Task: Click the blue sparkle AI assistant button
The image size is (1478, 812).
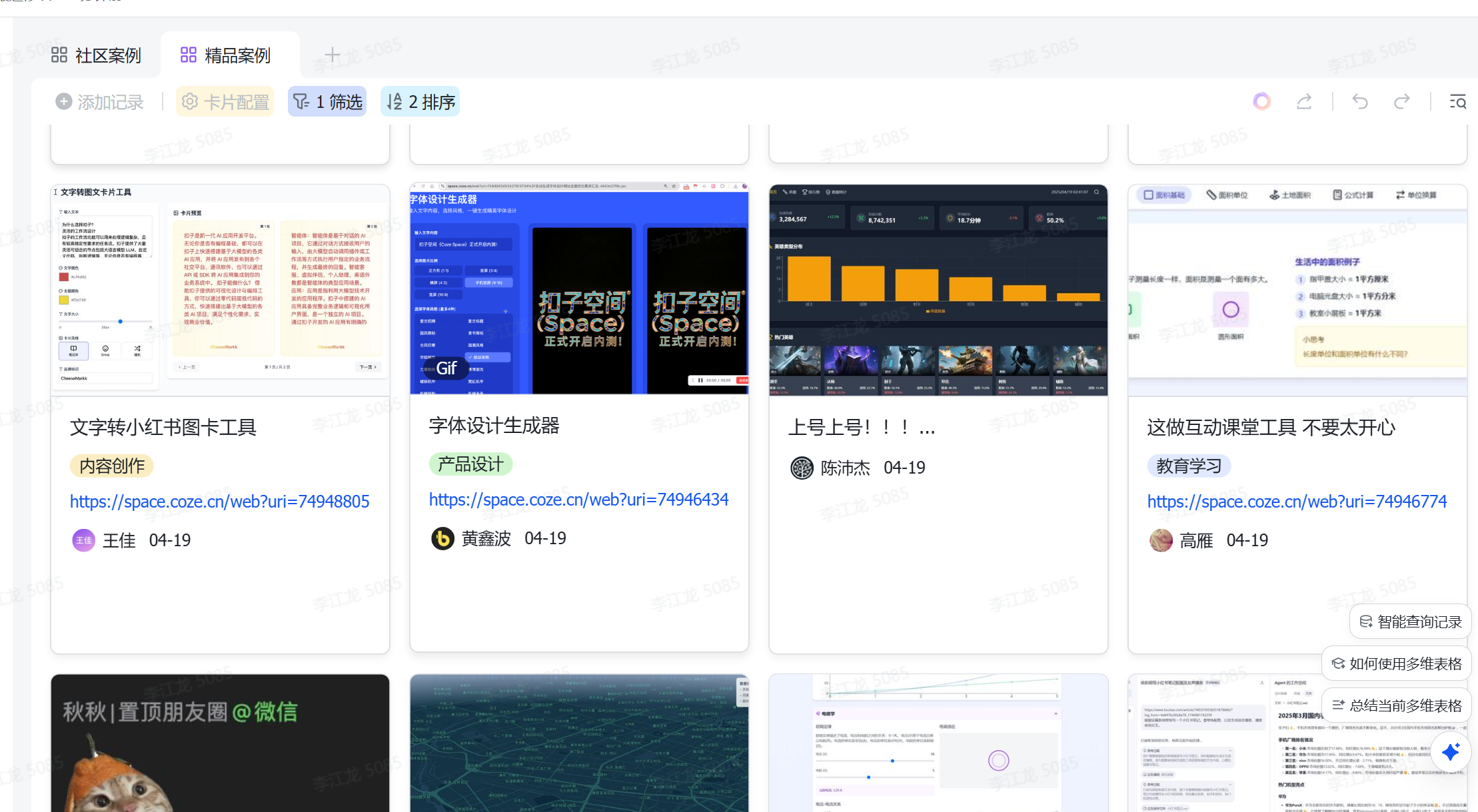Action: 1450,752
